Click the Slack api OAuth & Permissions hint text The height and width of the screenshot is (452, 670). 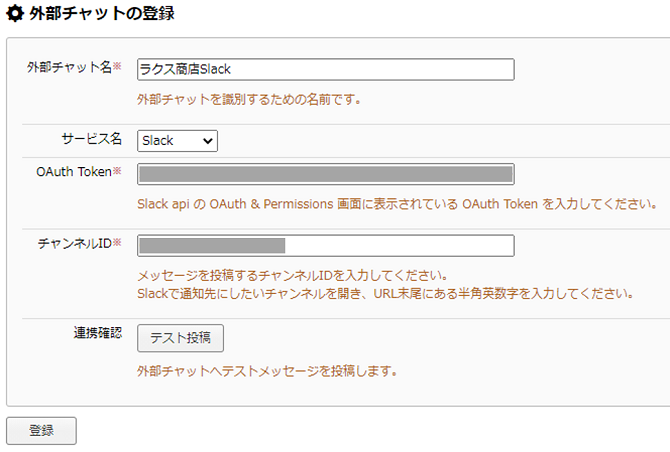coord(397,204)
